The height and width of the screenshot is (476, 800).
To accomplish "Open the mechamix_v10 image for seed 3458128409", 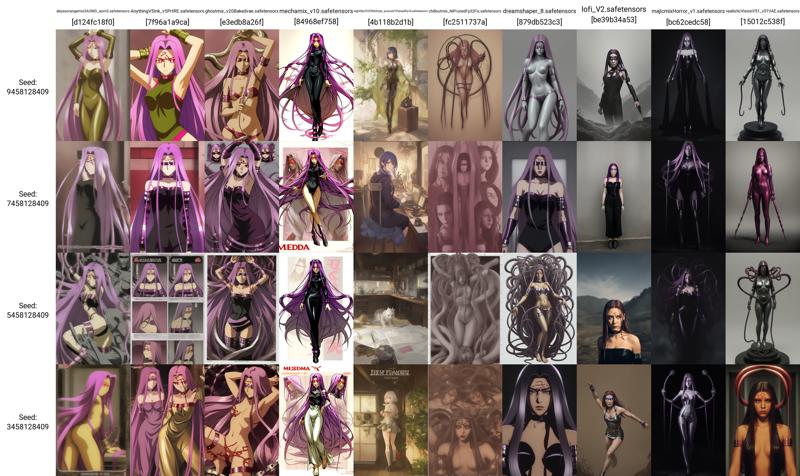I will pos(316,420).
